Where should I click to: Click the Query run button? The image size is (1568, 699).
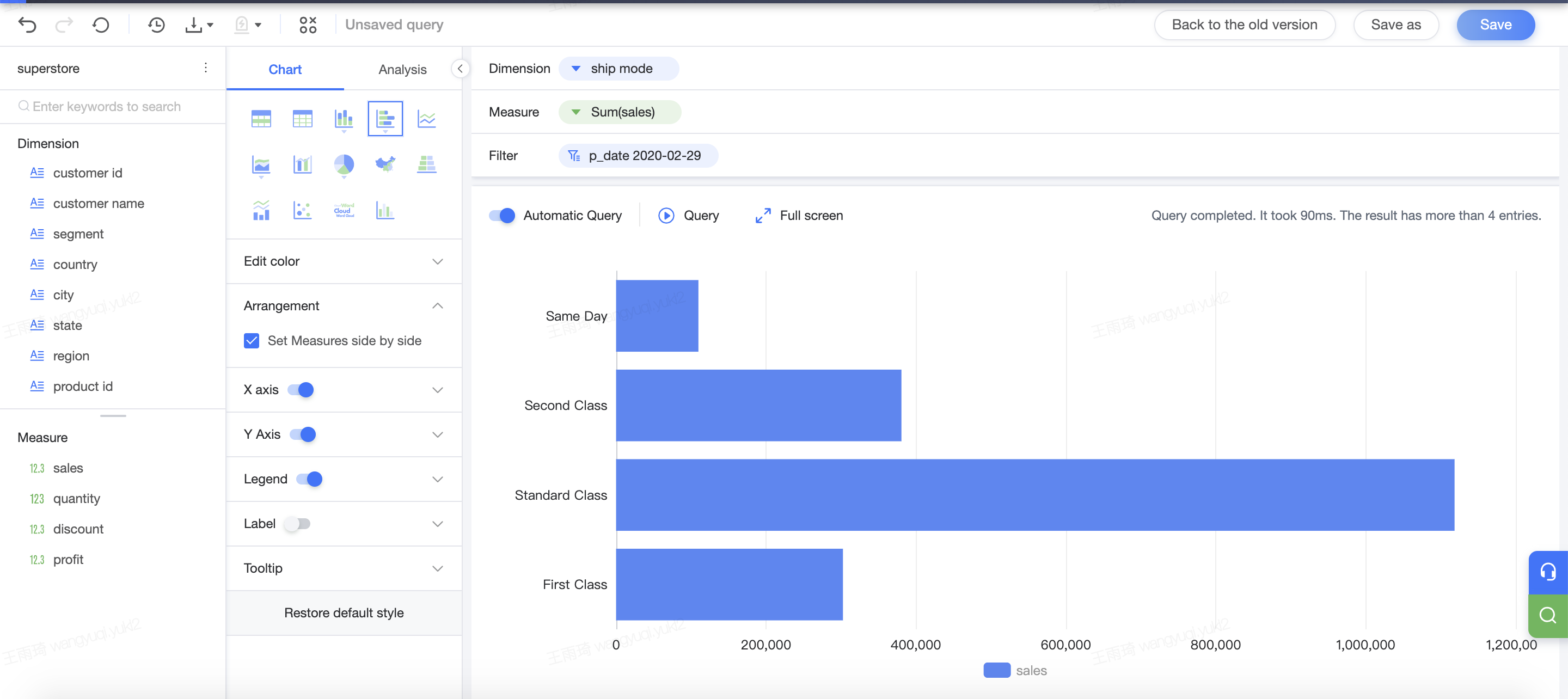click(688, 216)
